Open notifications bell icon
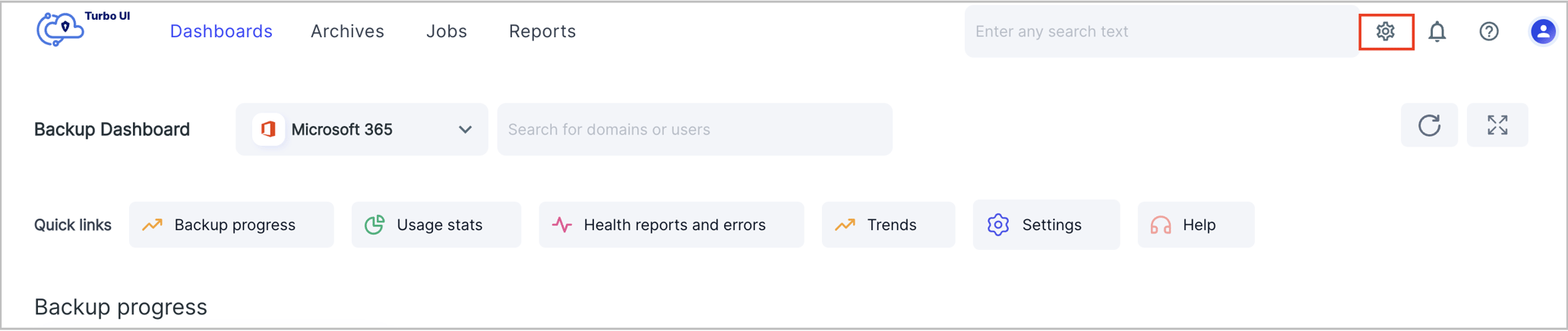This screenshot has width=1568, height=331. (x=1437, y=32)
